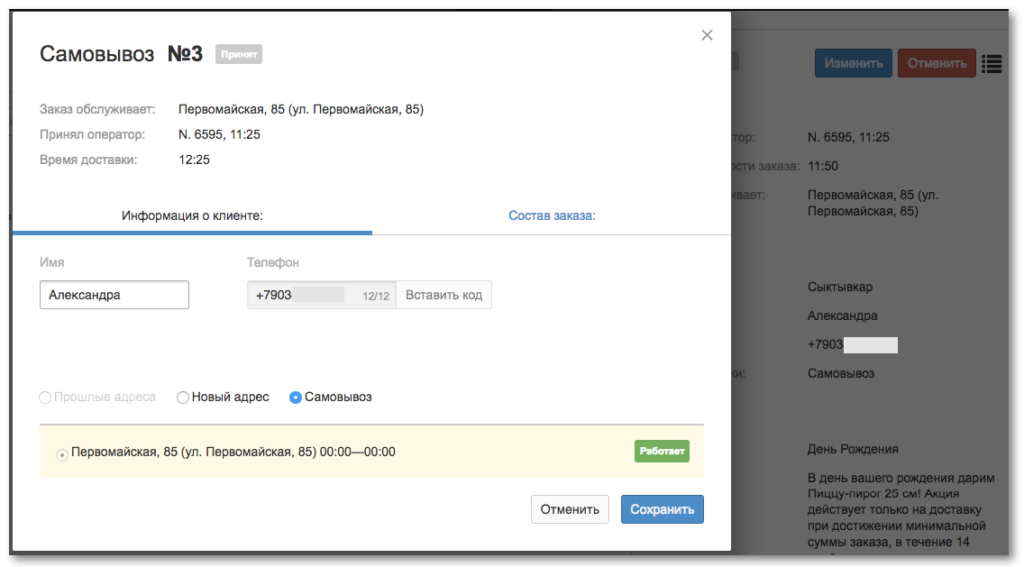Click the Изменить button in background page

pos(853,63)
